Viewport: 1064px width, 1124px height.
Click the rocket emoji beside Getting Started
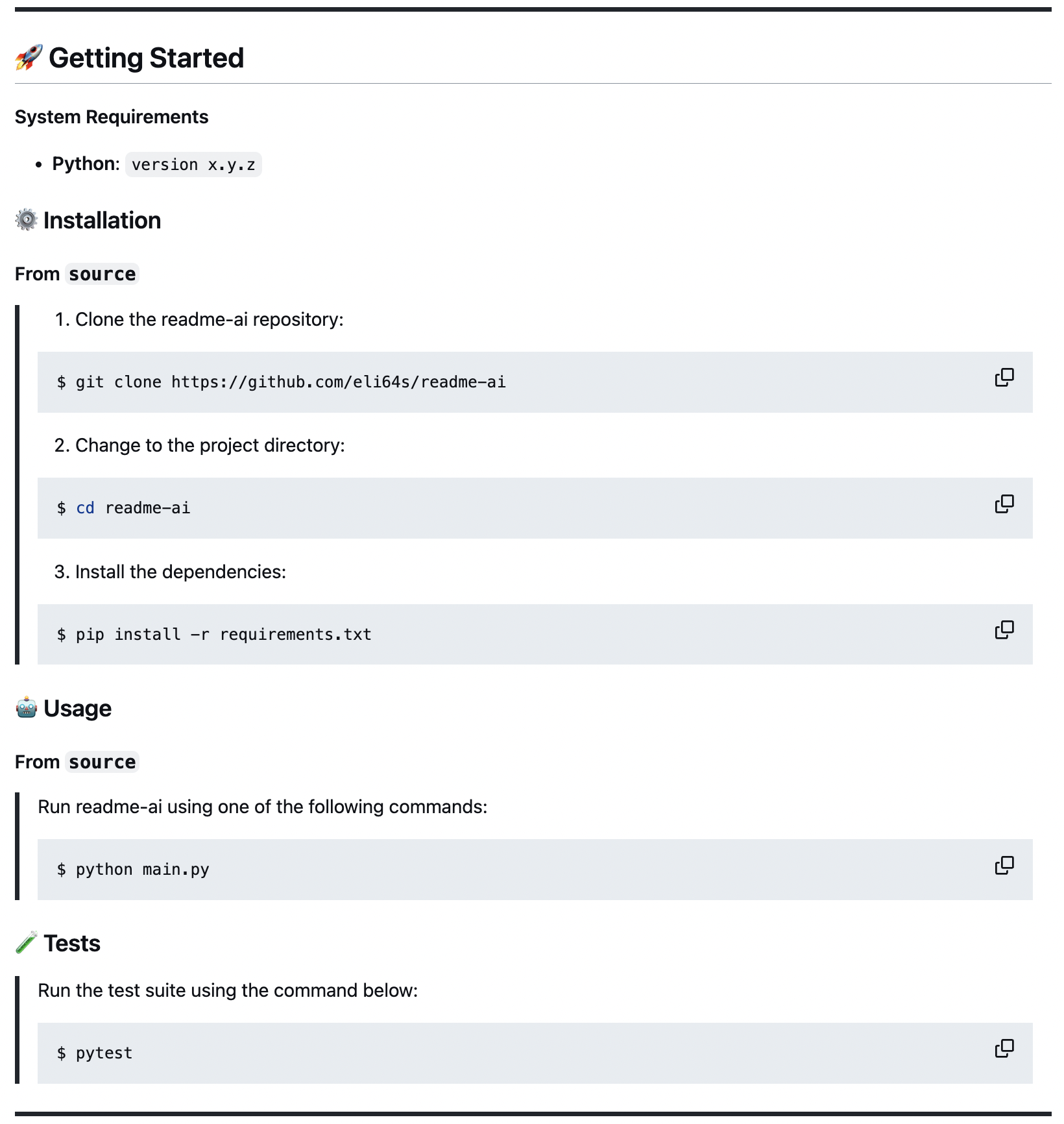[29, 58]
